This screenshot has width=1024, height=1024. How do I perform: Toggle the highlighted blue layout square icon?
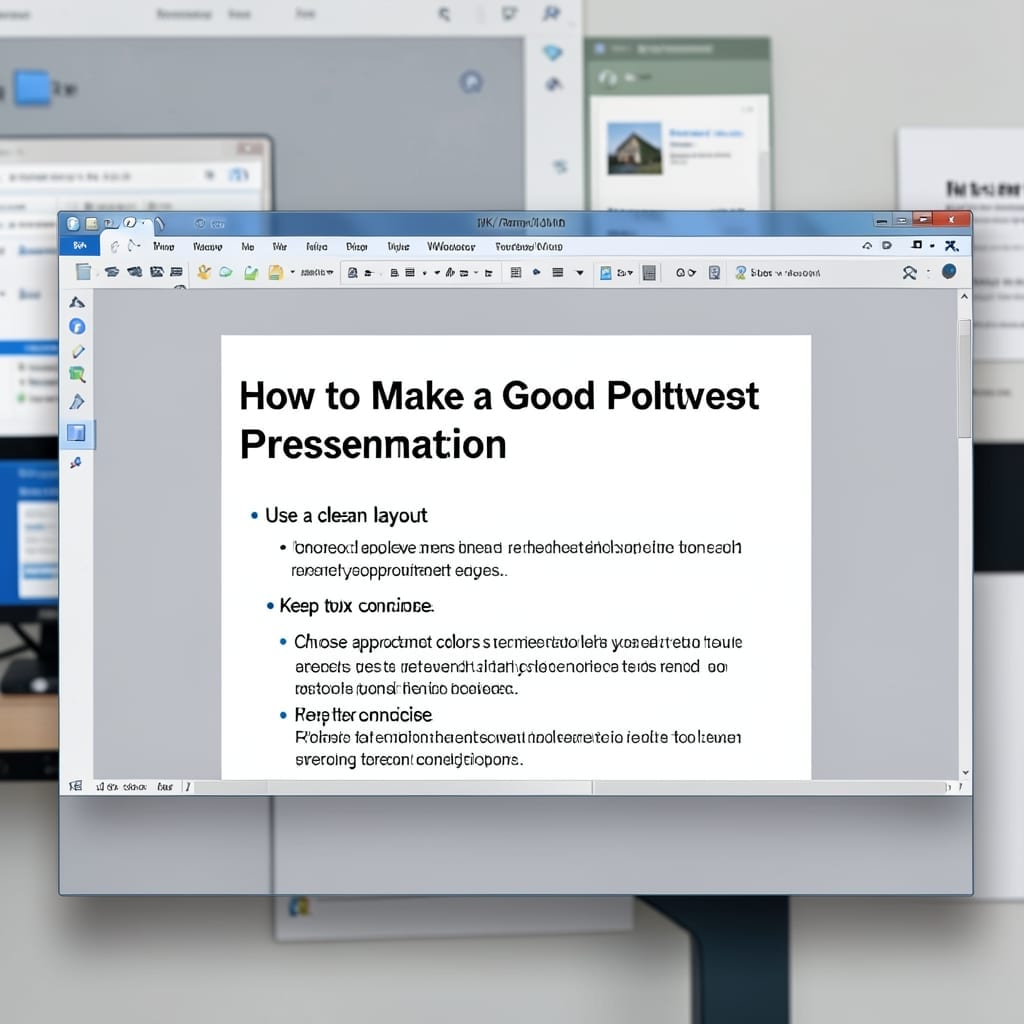click(76, 433)
